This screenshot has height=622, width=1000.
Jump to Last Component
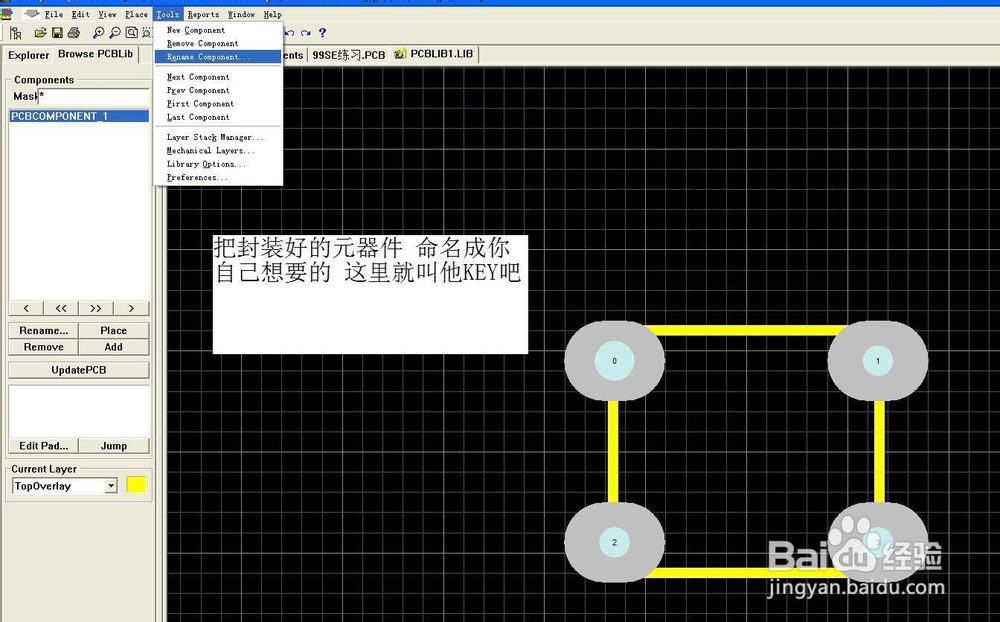coord(218,117)
